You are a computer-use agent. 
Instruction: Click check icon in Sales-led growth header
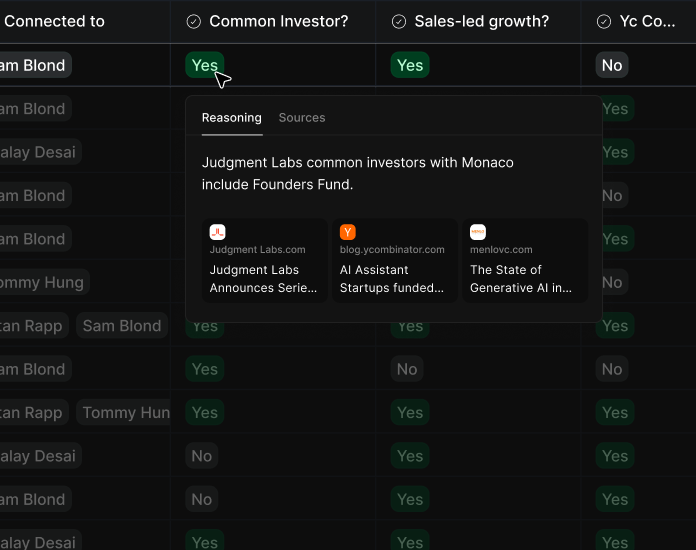[x=399, y=22]
